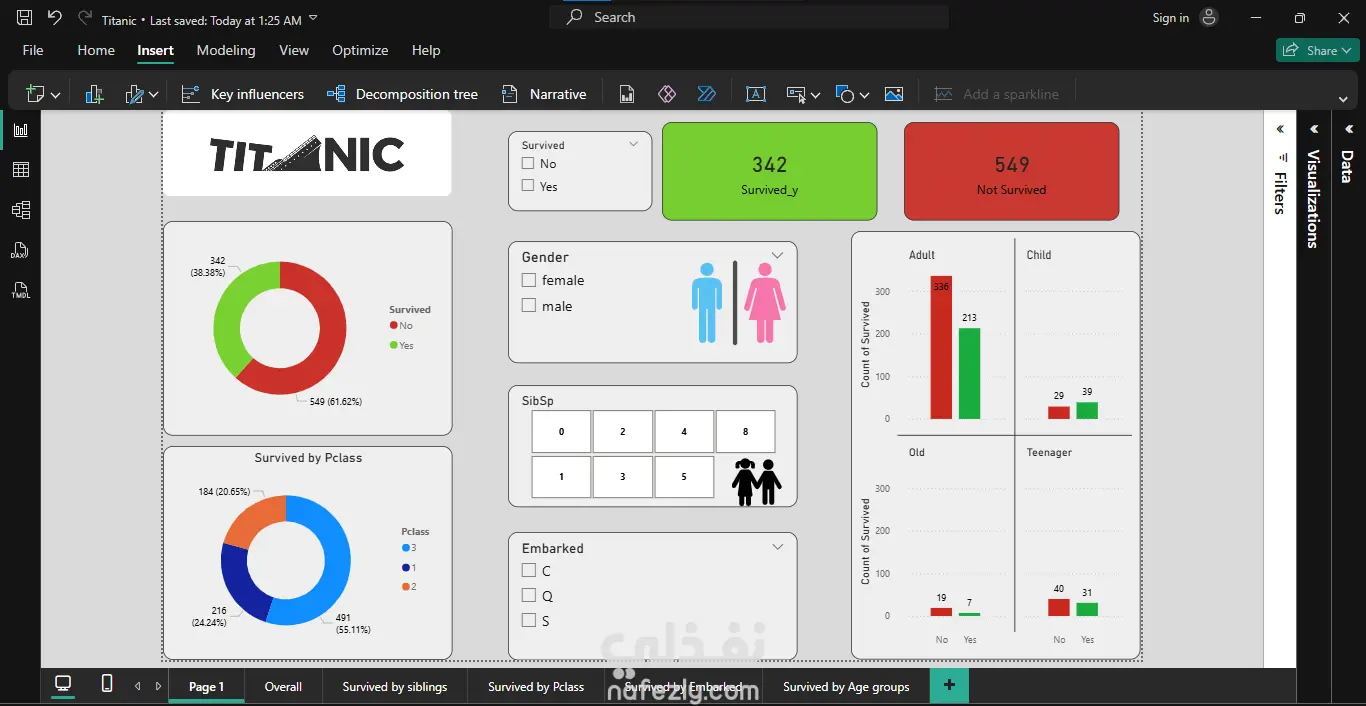Insert a Narrative visual
This screenshot has width=1366, height=706.
coord(544,94)
